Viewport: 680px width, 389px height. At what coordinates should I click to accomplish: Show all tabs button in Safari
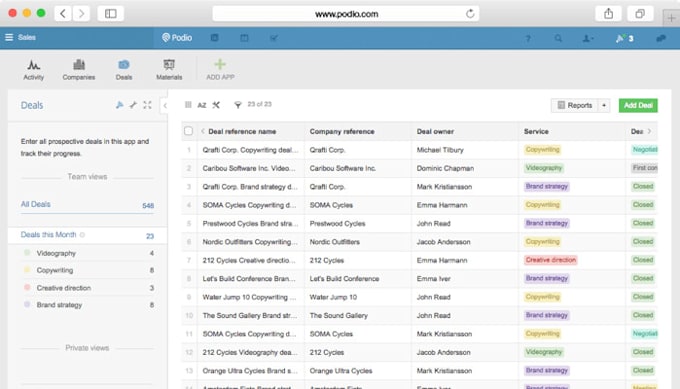point(640,13)
